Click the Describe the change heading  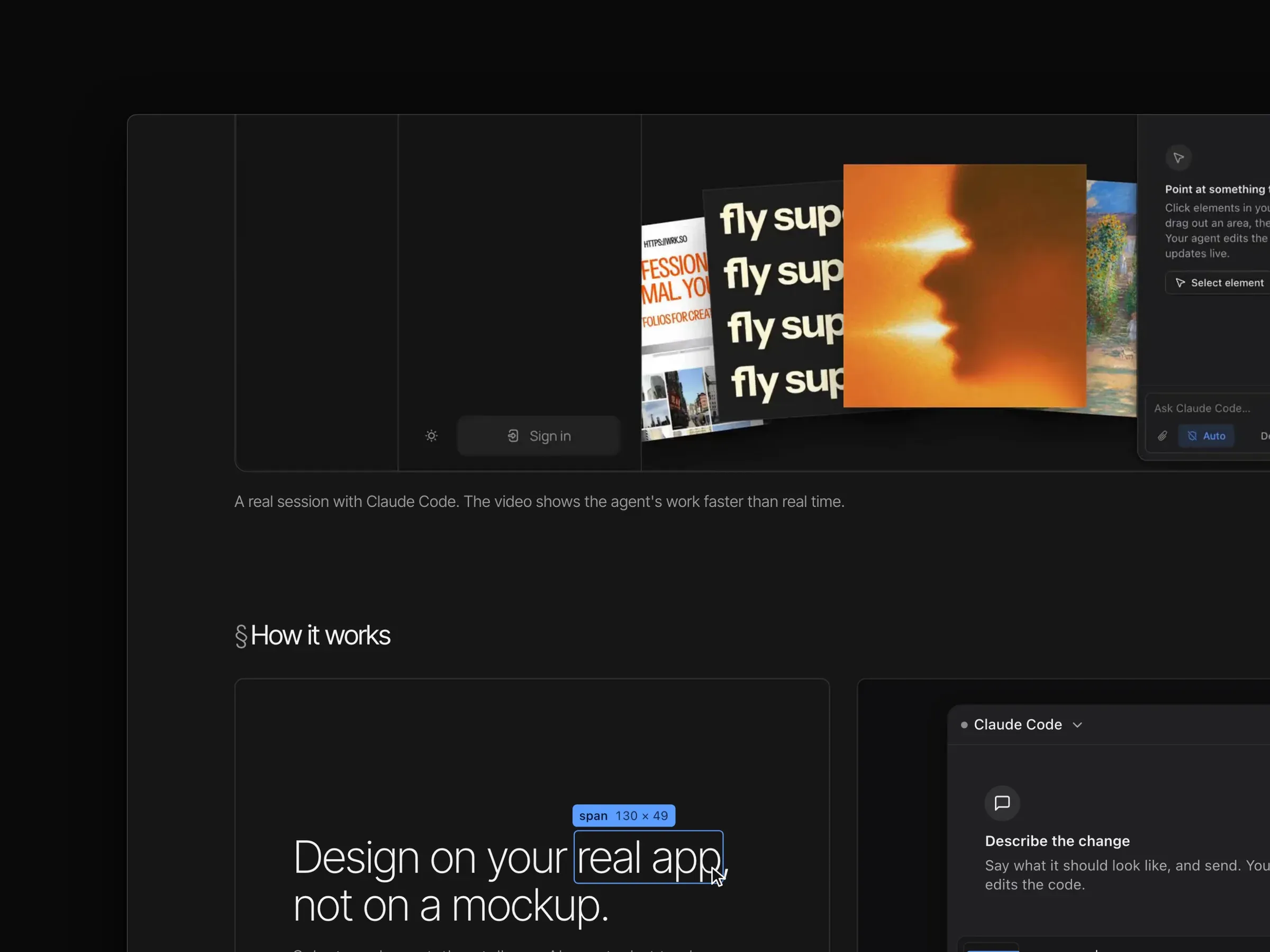point(1057,841)
